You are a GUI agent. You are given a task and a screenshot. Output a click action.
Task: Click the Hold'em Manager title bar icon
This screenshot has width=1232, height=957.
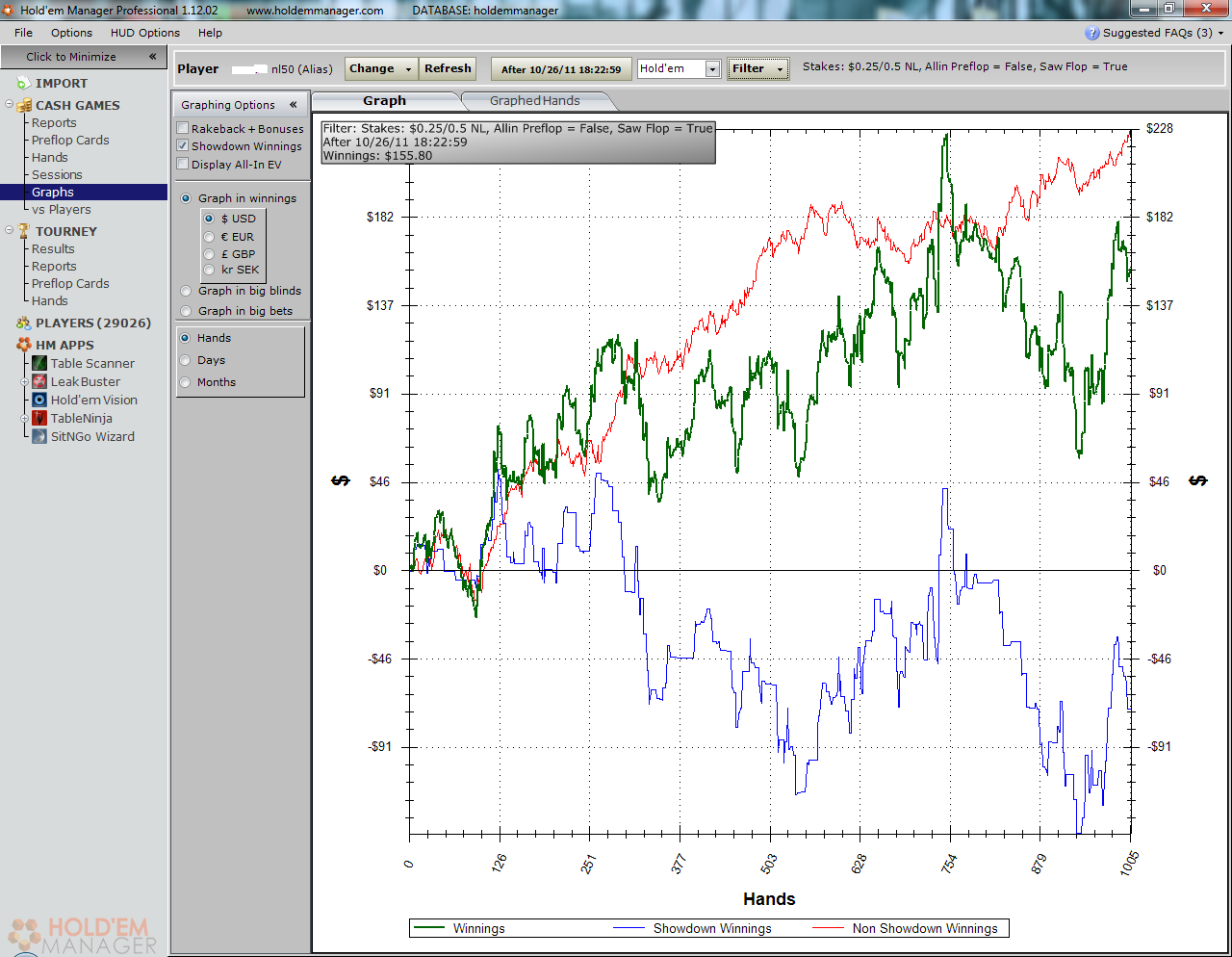point(9,10)
